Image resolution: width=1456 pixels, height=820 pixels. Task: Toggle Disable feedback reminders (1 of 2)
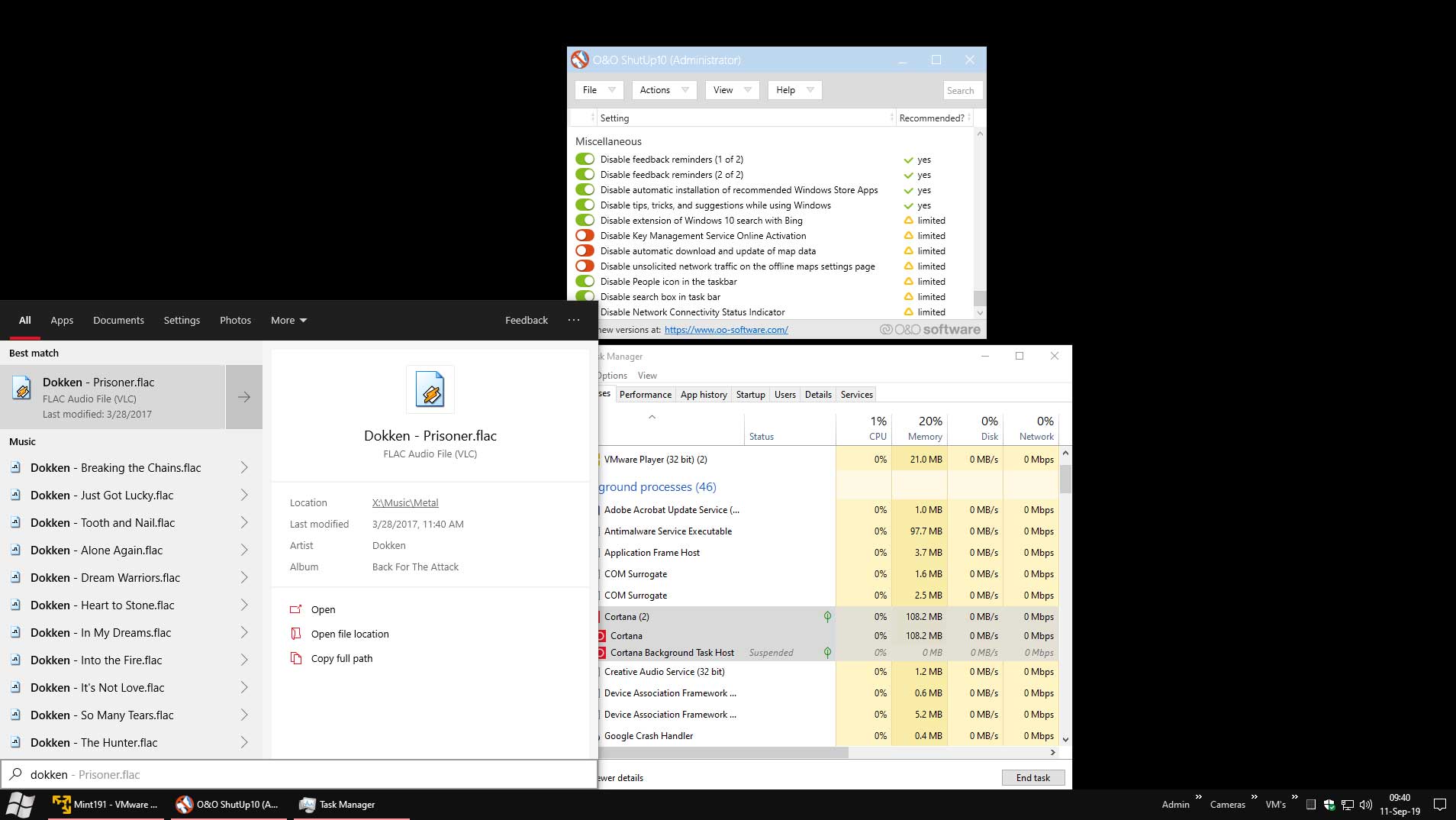coord(585,159)
